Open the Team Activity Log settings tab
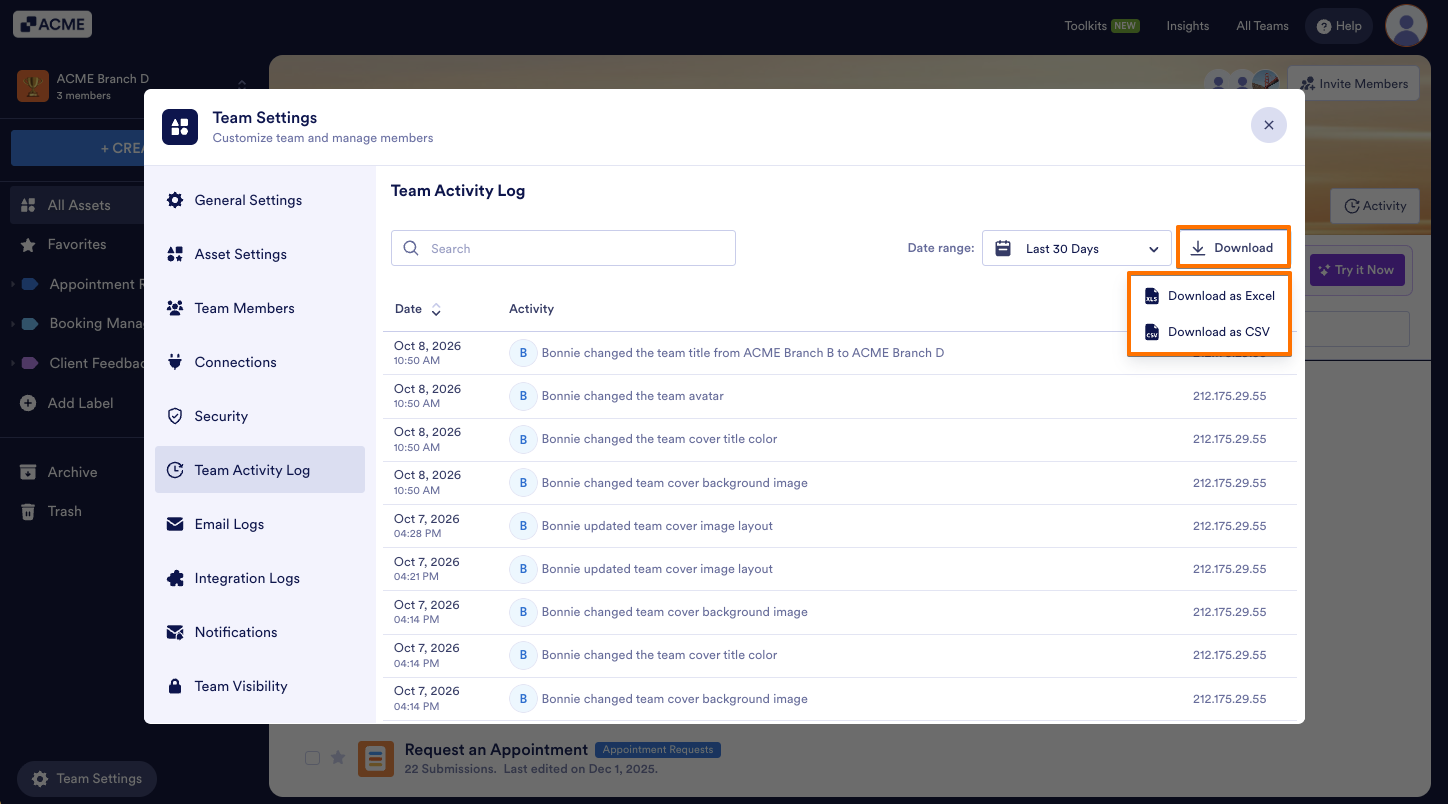The width and height of the screenshot is (1448, 804). point(260,470)
